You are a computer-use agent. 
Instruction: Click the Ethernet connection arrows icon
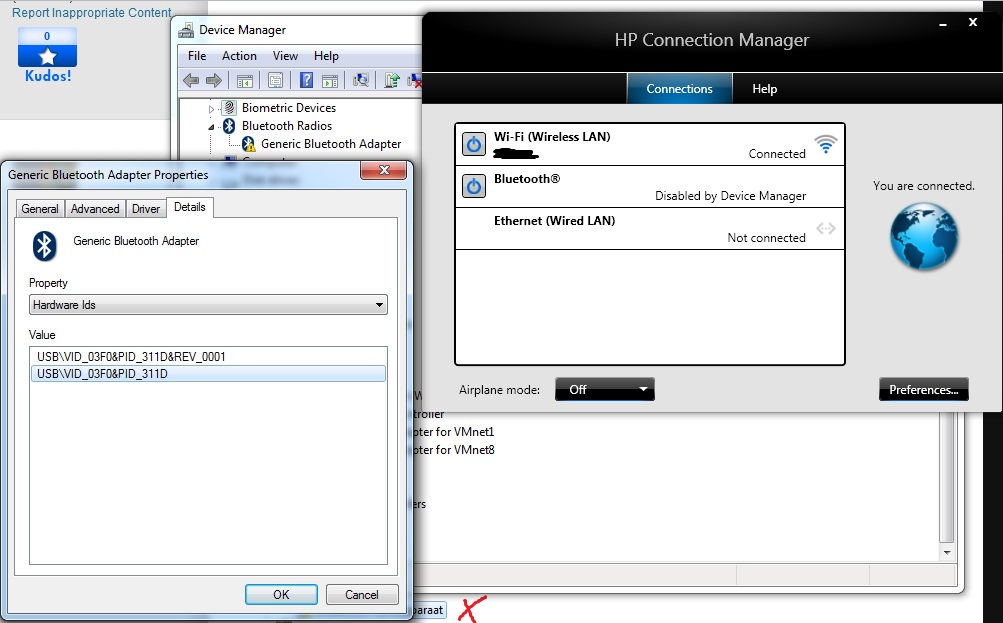pos(826,228)
